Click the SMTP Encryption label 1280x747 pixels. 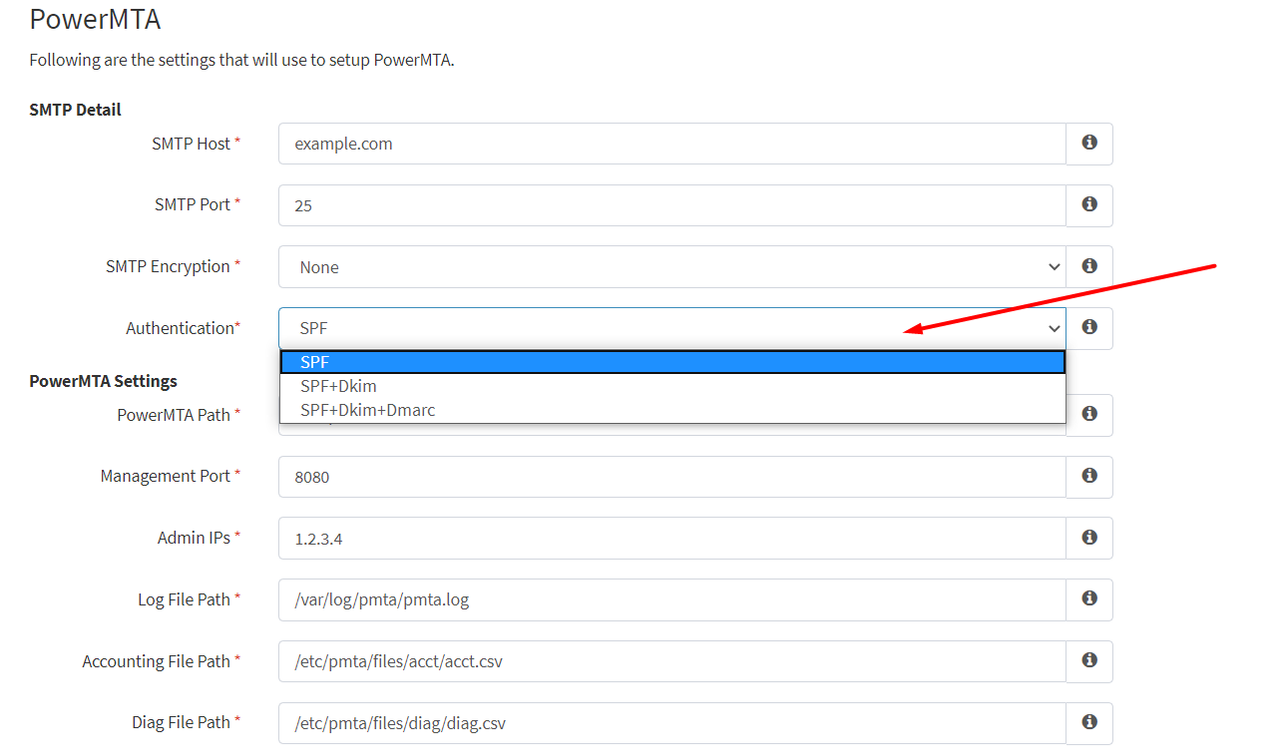(173, 266)
